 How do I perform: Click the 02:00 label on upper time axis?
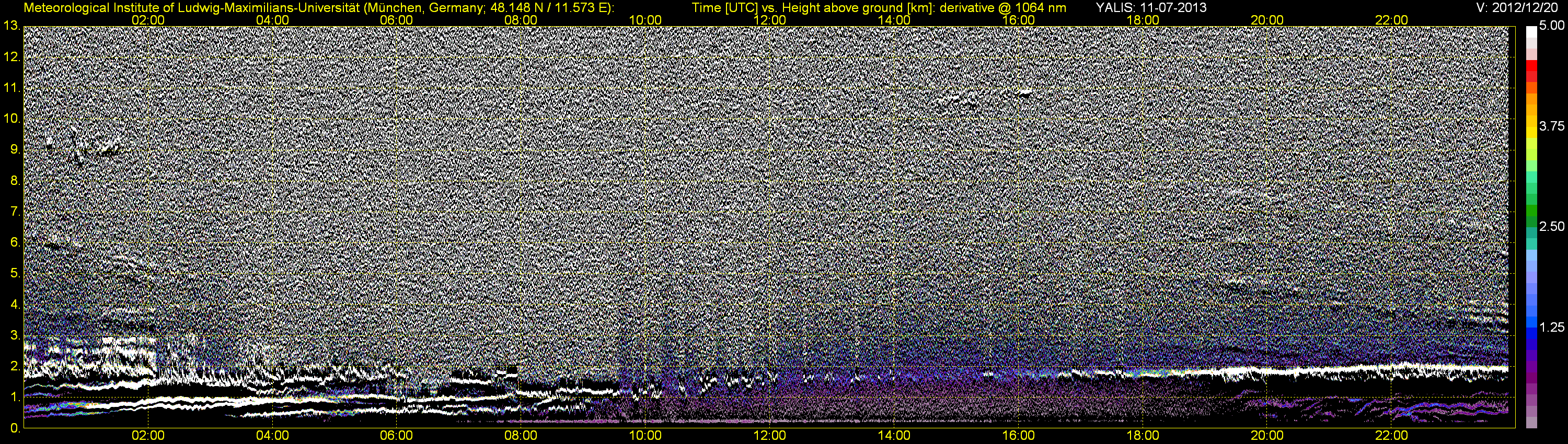tap(148, 20)
